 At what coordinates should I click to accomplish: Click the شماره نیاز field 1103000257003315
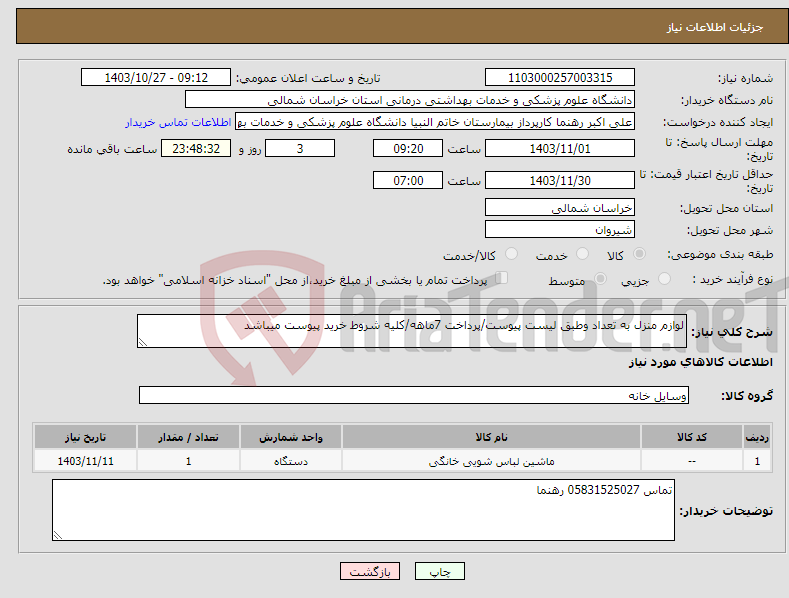pyautogui.click(x=560, y=78)
